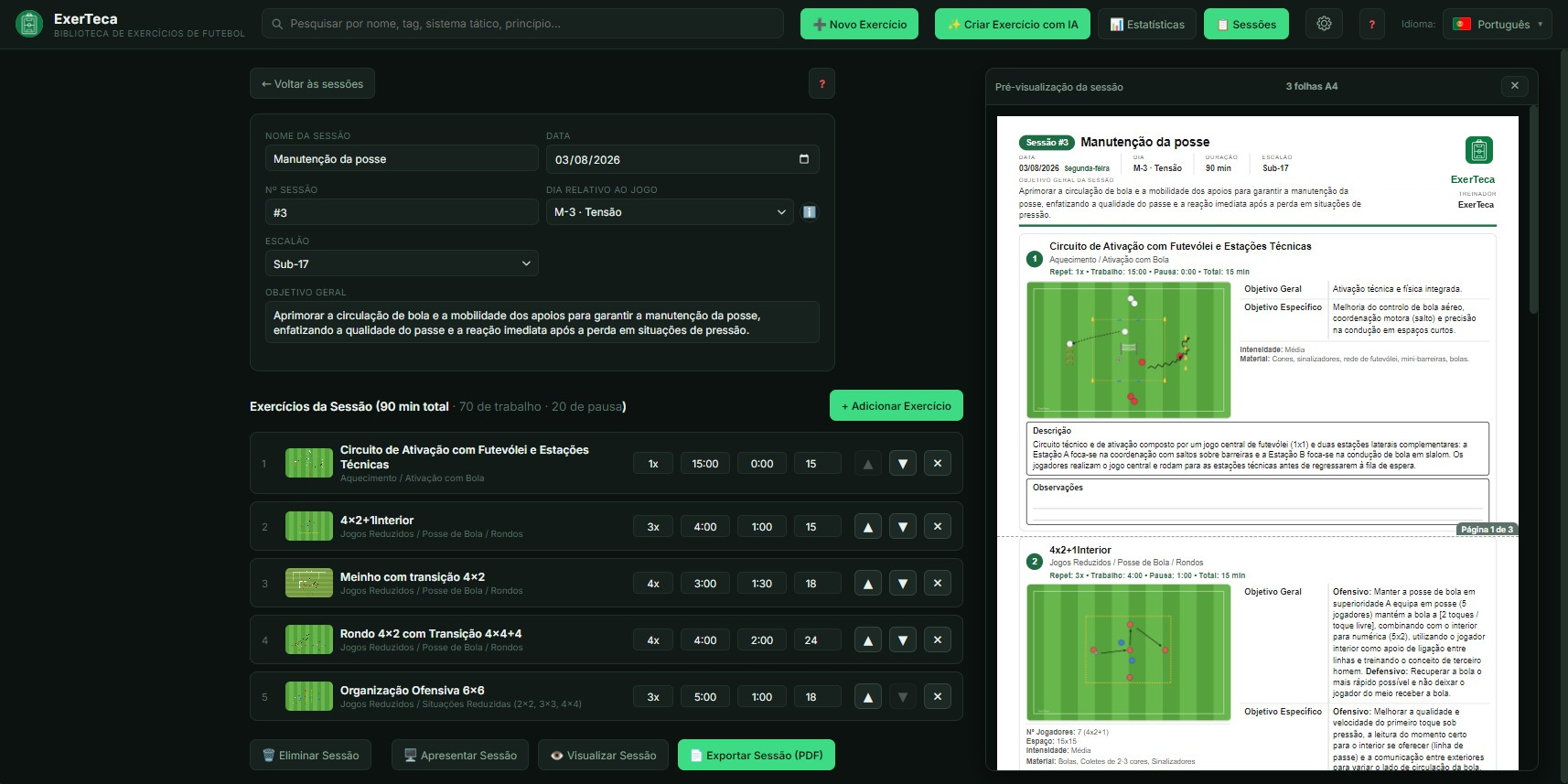Move Rondo 4×2 com Transição up
The image size is (1568, 784).
868,640
